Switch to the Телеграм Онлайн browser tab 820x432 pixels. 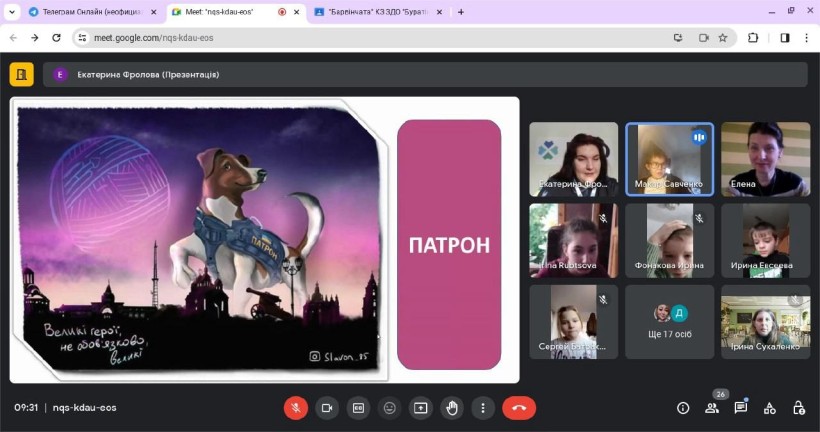(85, 12)
